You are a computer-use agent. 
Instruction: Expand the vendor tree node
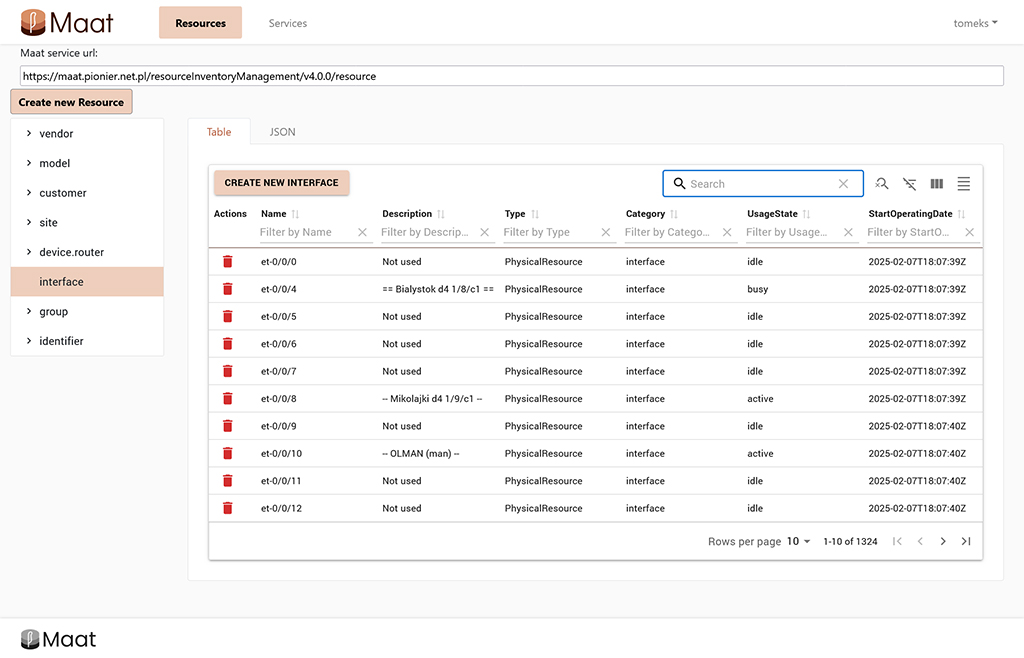[29, 134]
